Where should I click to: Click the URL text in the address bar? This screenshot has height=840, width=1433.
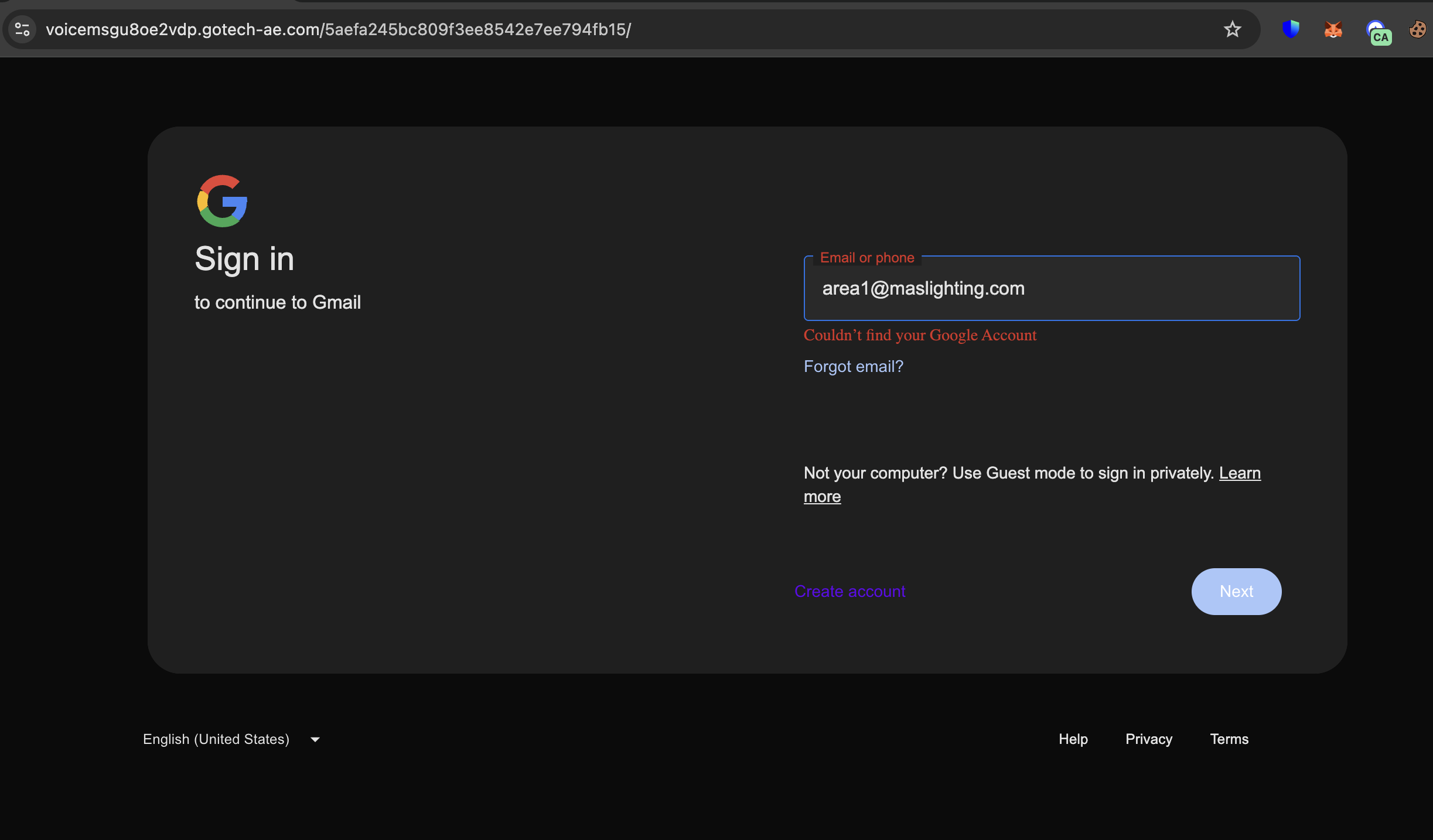[x=338, y=29]
